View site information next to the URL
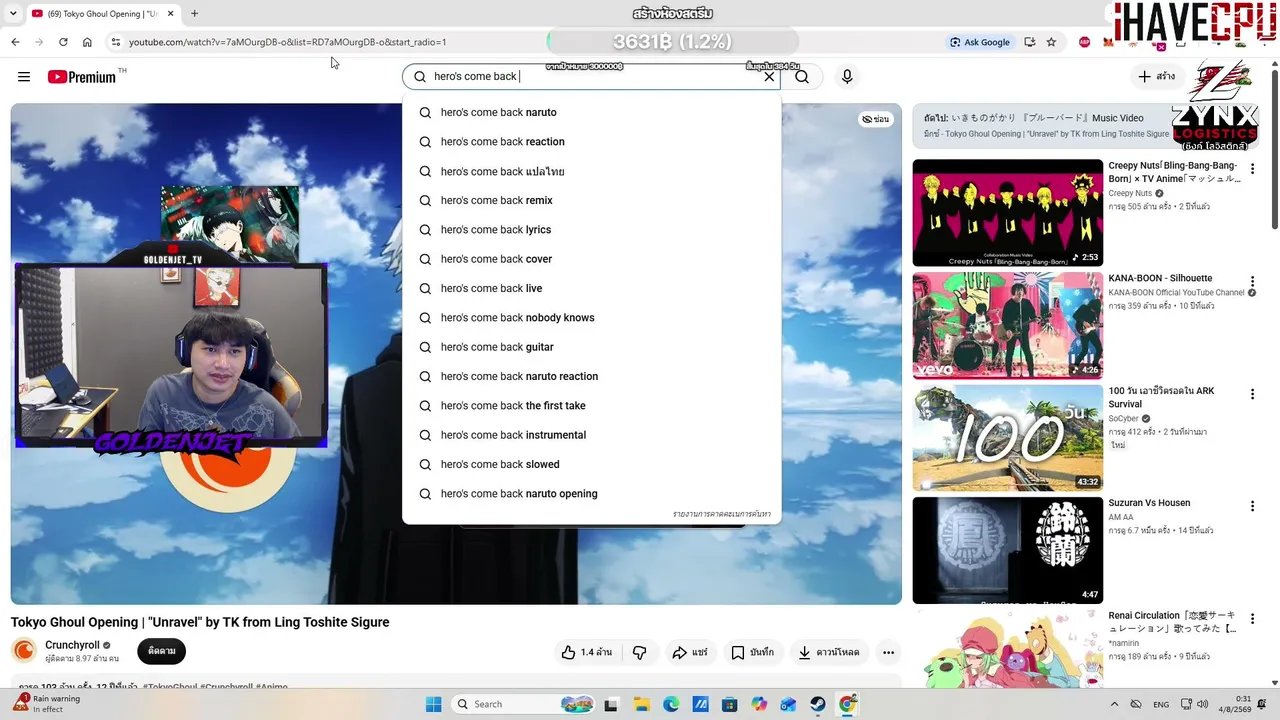Viewport: 1280px width, 720px height. click(x=115, y=42)
